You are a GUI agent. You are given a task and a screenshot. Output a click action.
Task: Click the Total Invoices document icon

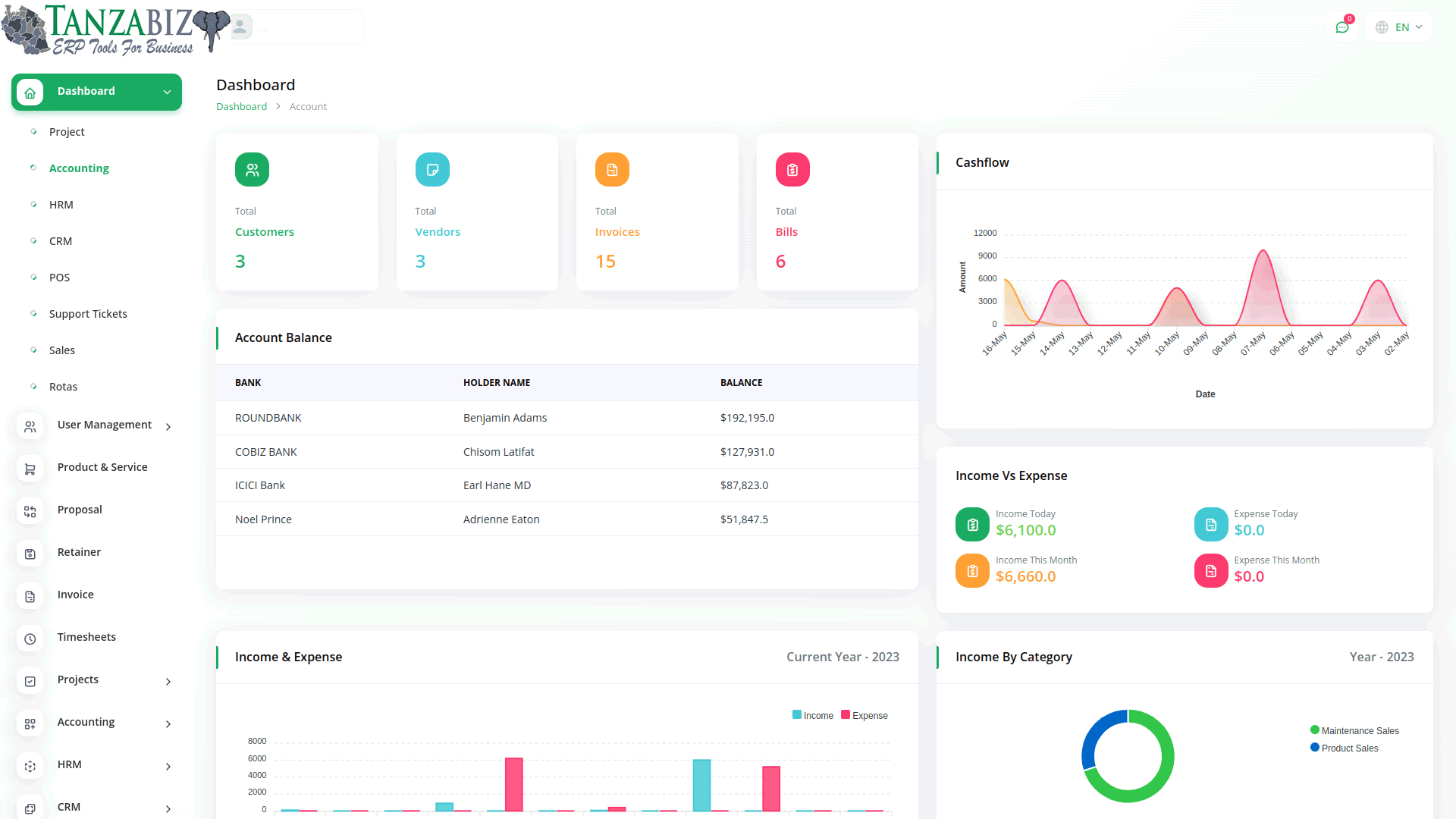[612, 170]
